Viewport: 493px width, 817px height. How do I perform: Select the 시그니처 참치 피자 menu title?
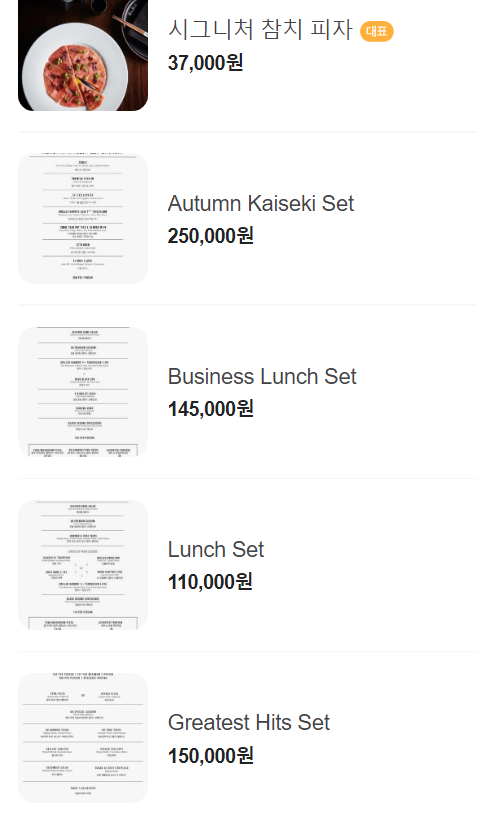pyautogui.click(x=260, y=29)
